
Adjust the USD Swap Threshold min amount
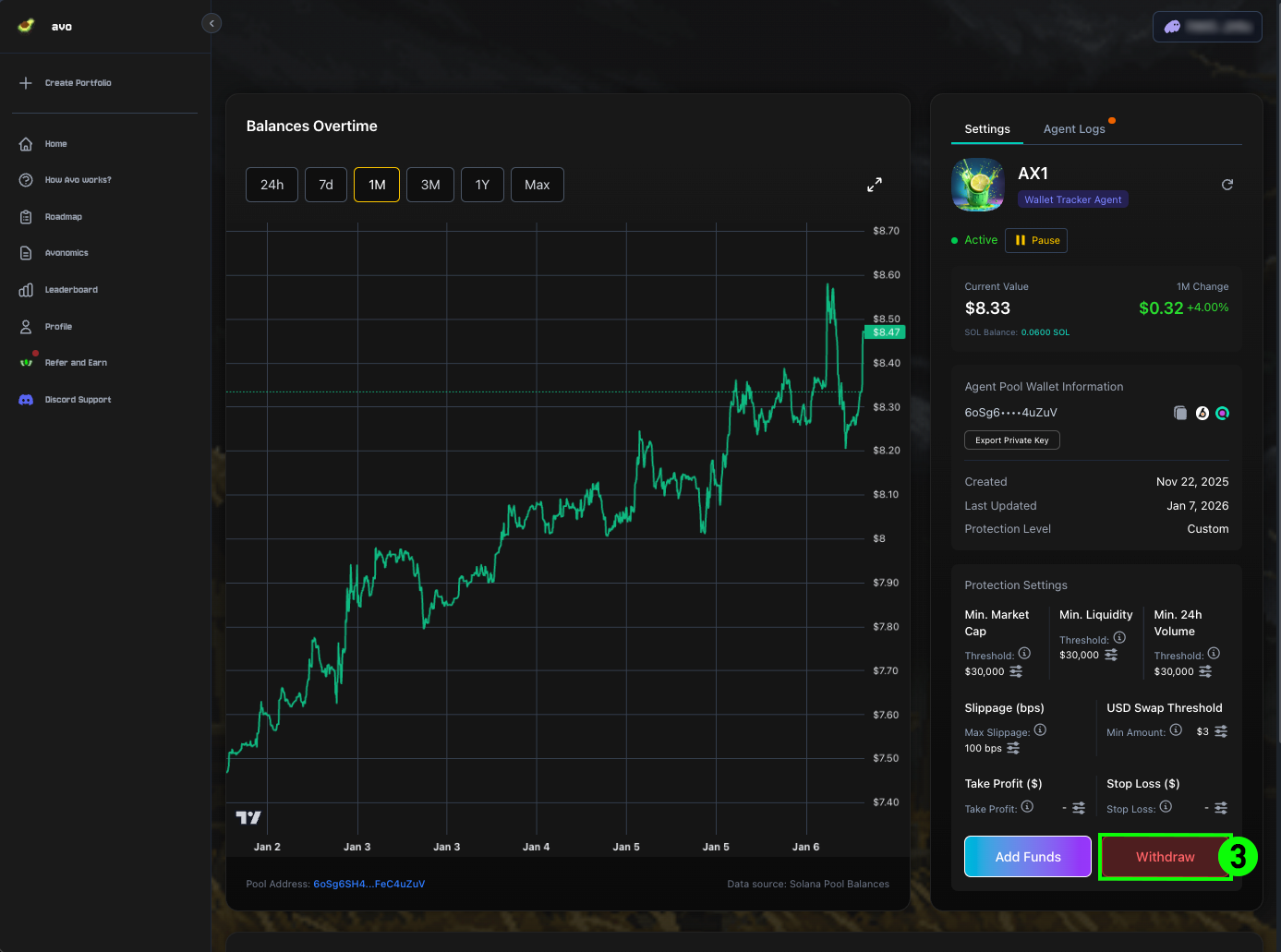click(x=1220, y=731)
